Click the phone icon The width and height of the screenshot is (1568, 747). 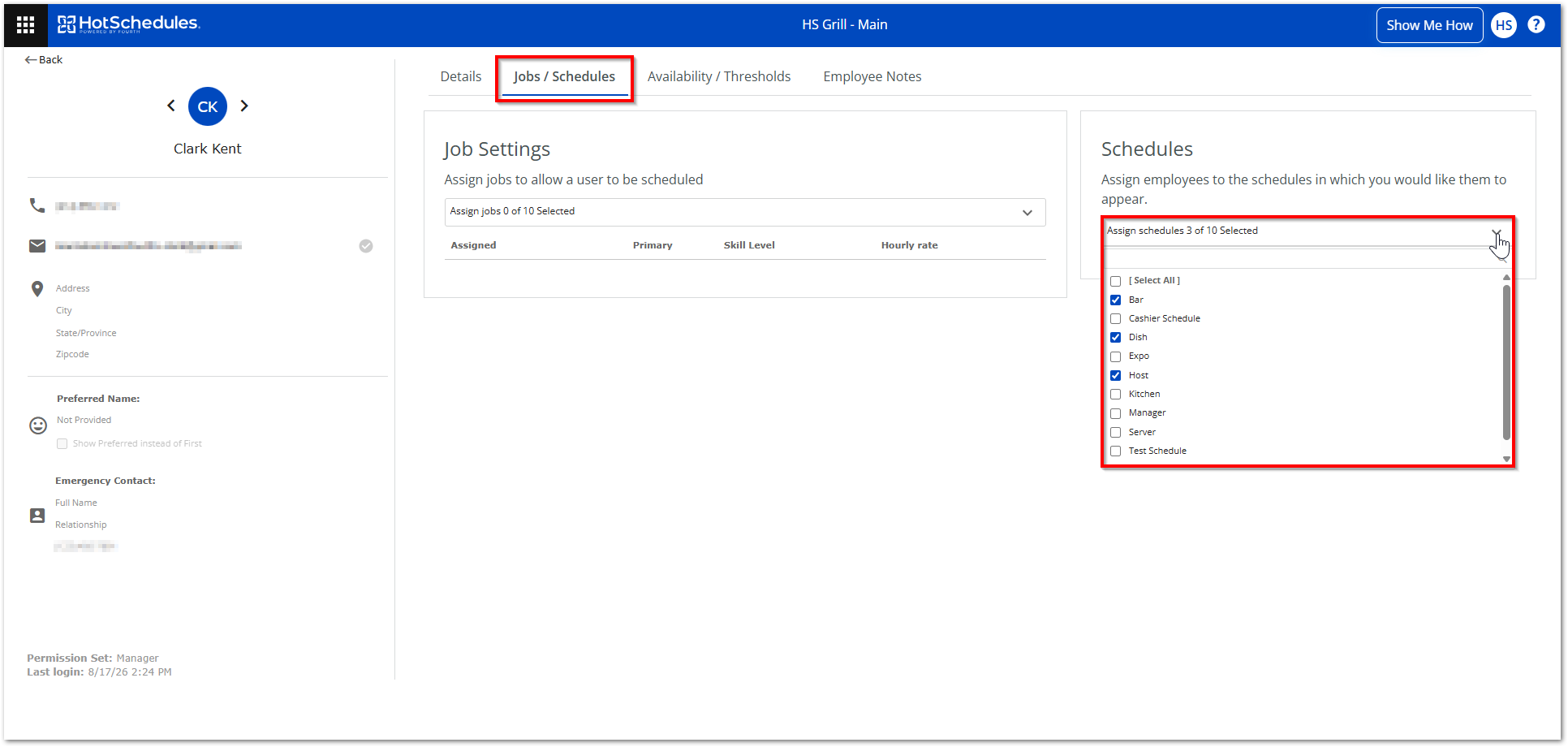coord(37,205)
